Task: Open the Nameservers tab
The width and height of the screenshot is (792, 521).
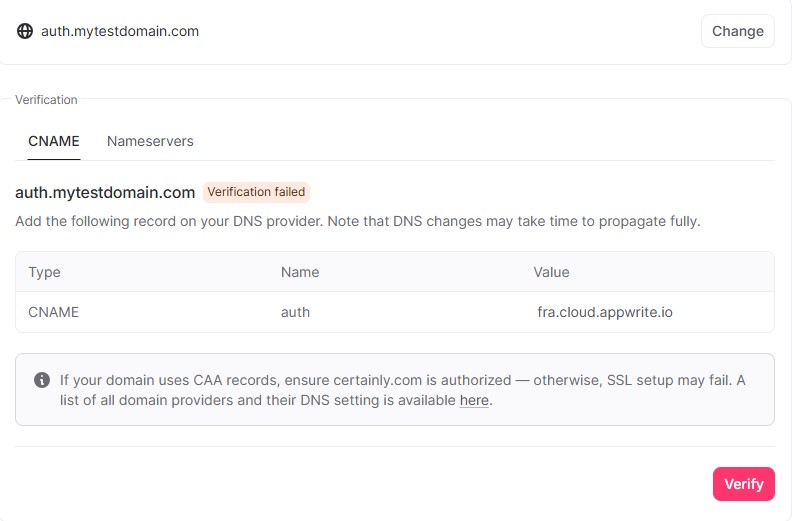Action: 150,141
